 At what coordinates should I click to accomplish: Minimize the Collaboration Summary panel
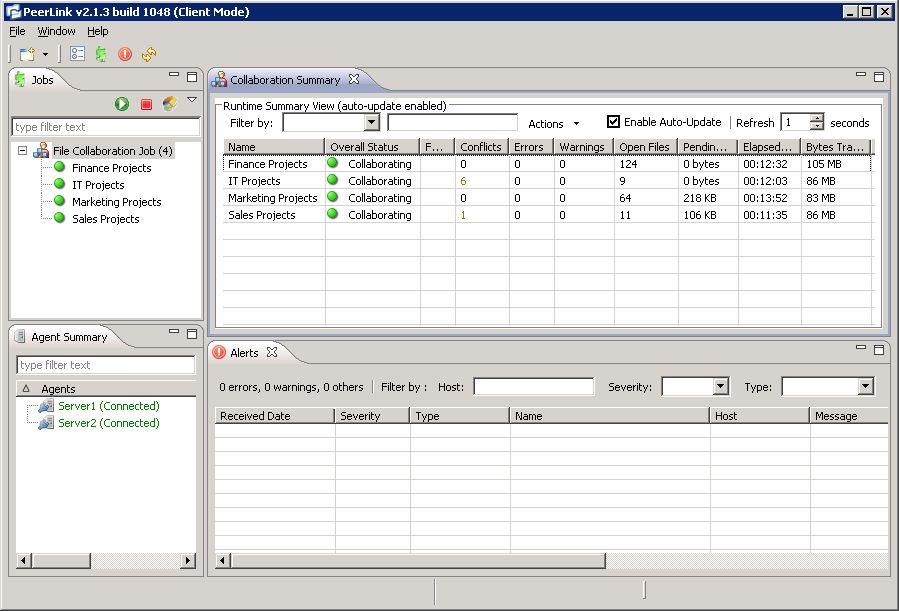[861, 75]
